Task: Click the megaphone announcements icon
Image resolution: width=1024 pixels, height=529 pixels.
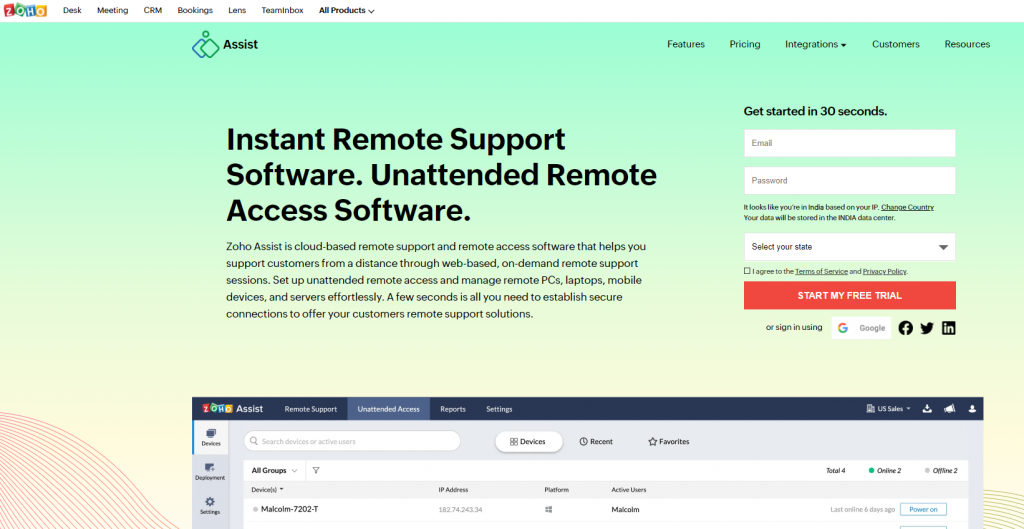Action: pyautogui.click(x=950, y=409)
